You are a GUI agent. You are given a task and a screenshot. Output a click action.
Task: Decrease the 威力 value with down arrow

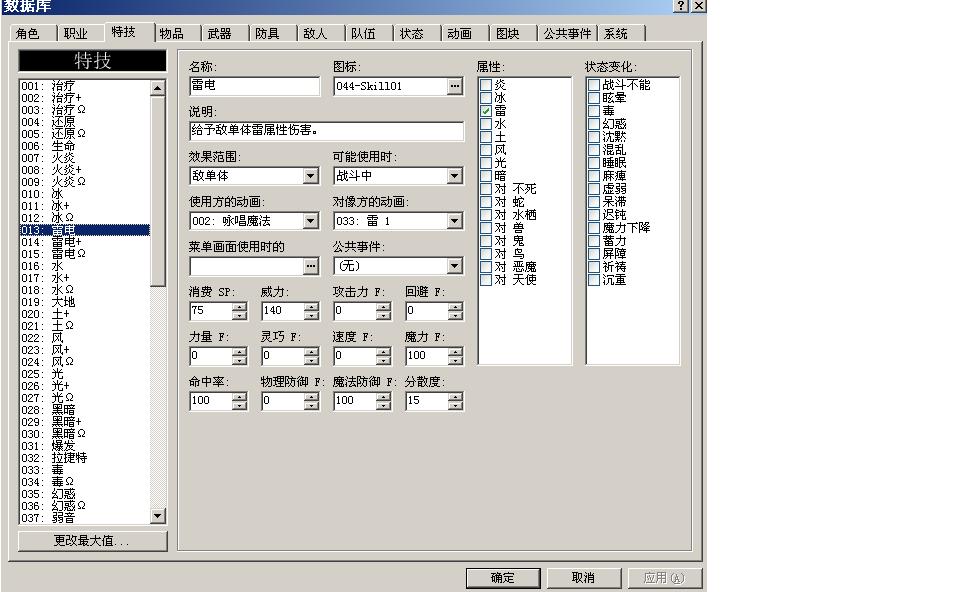click(x=312, y=315)
